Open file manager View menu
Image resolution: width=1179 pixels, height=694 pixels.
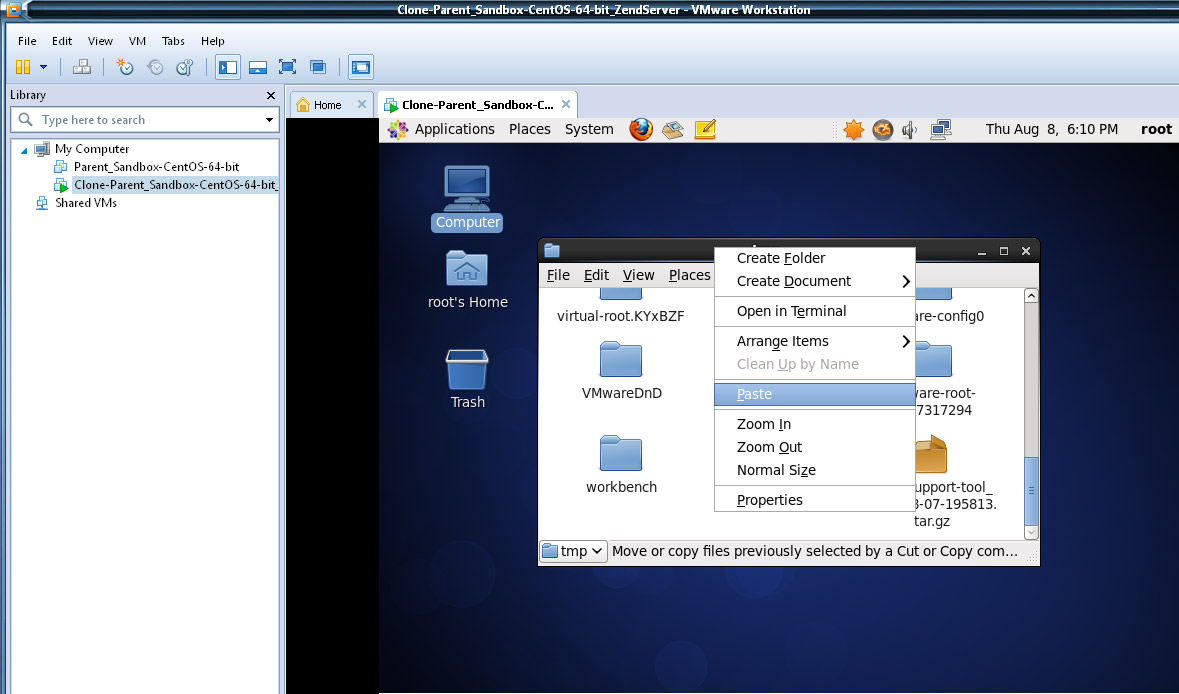click(x=638, y=275)
